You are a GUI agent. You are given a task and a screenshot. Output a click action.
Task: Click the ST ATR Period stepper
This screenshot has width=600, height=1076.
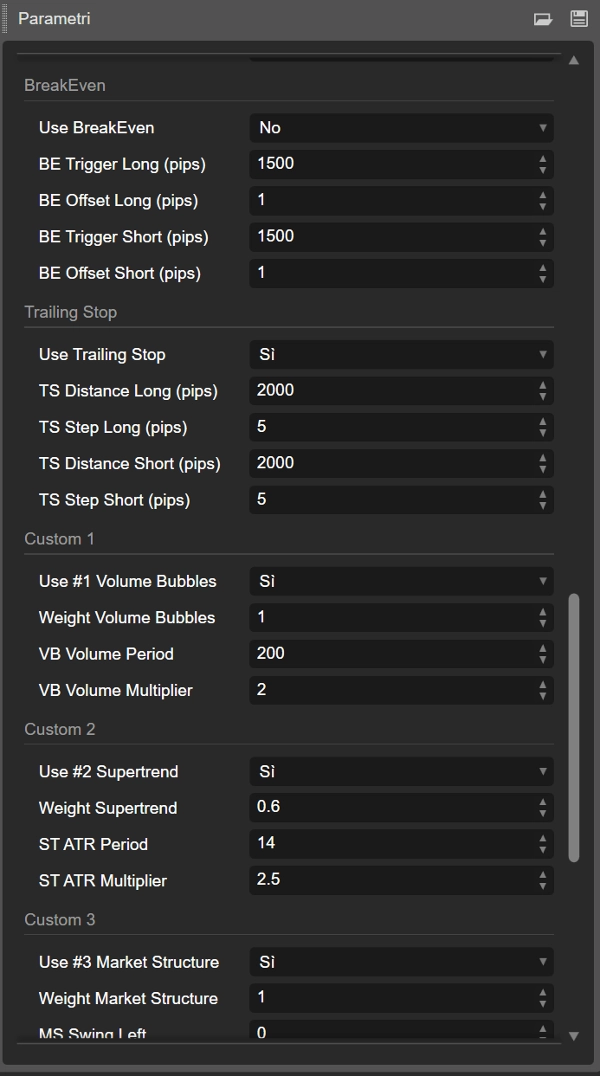tap(543, 845)
